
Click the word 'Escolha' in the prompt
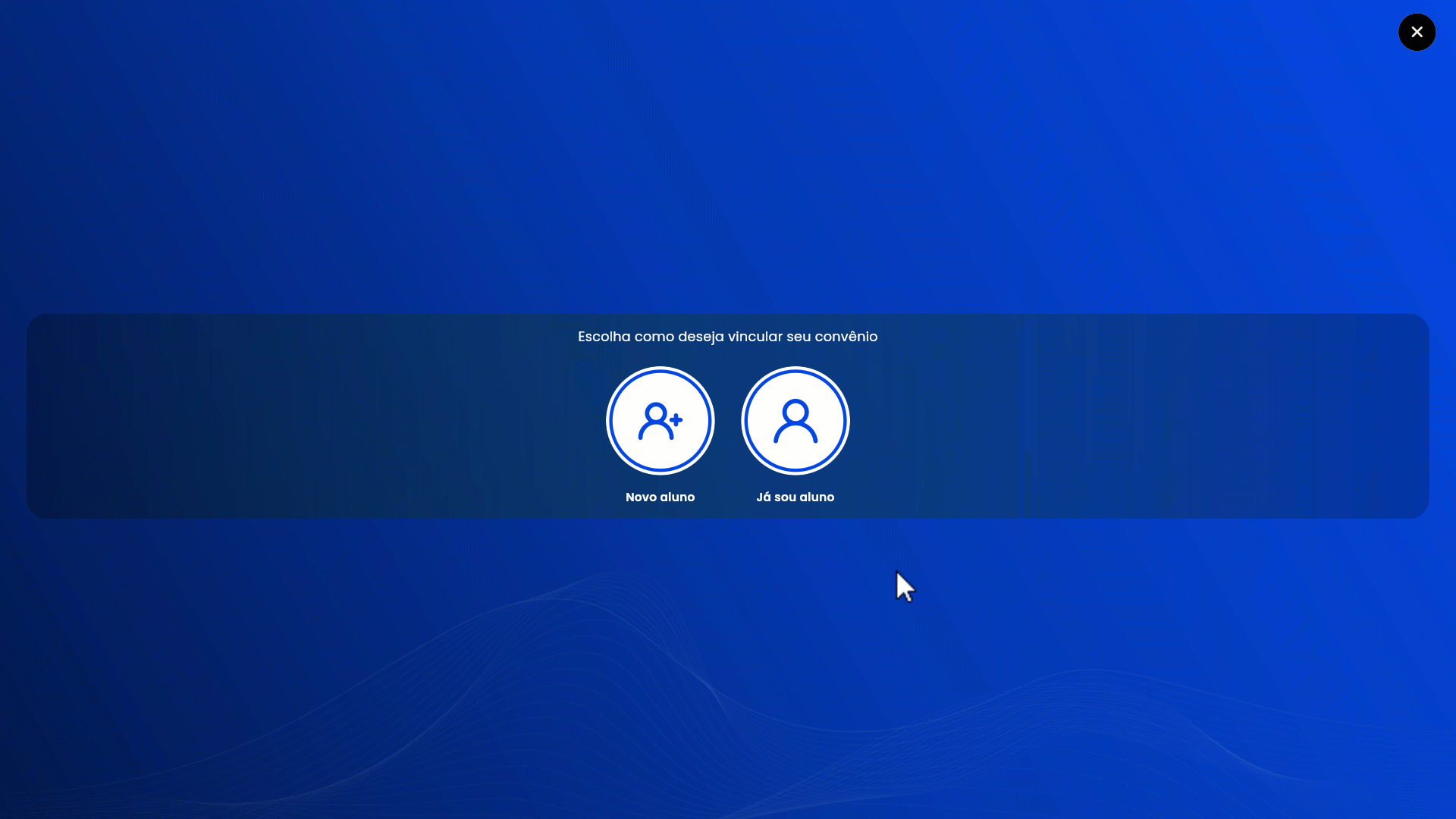click(x=604, y=337)
